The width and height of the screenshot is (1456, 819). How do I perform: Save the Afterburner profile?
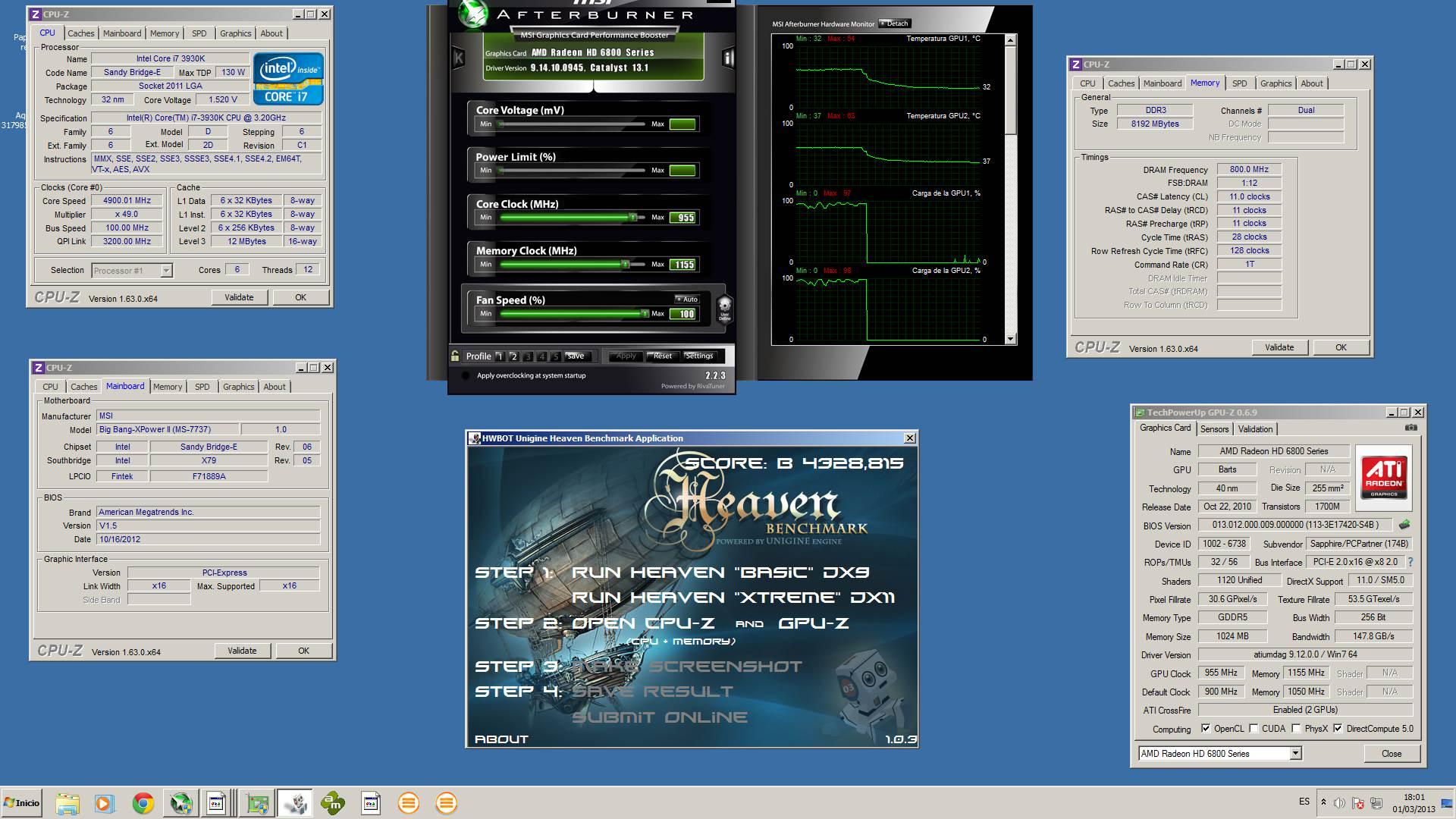click(576, 356)
